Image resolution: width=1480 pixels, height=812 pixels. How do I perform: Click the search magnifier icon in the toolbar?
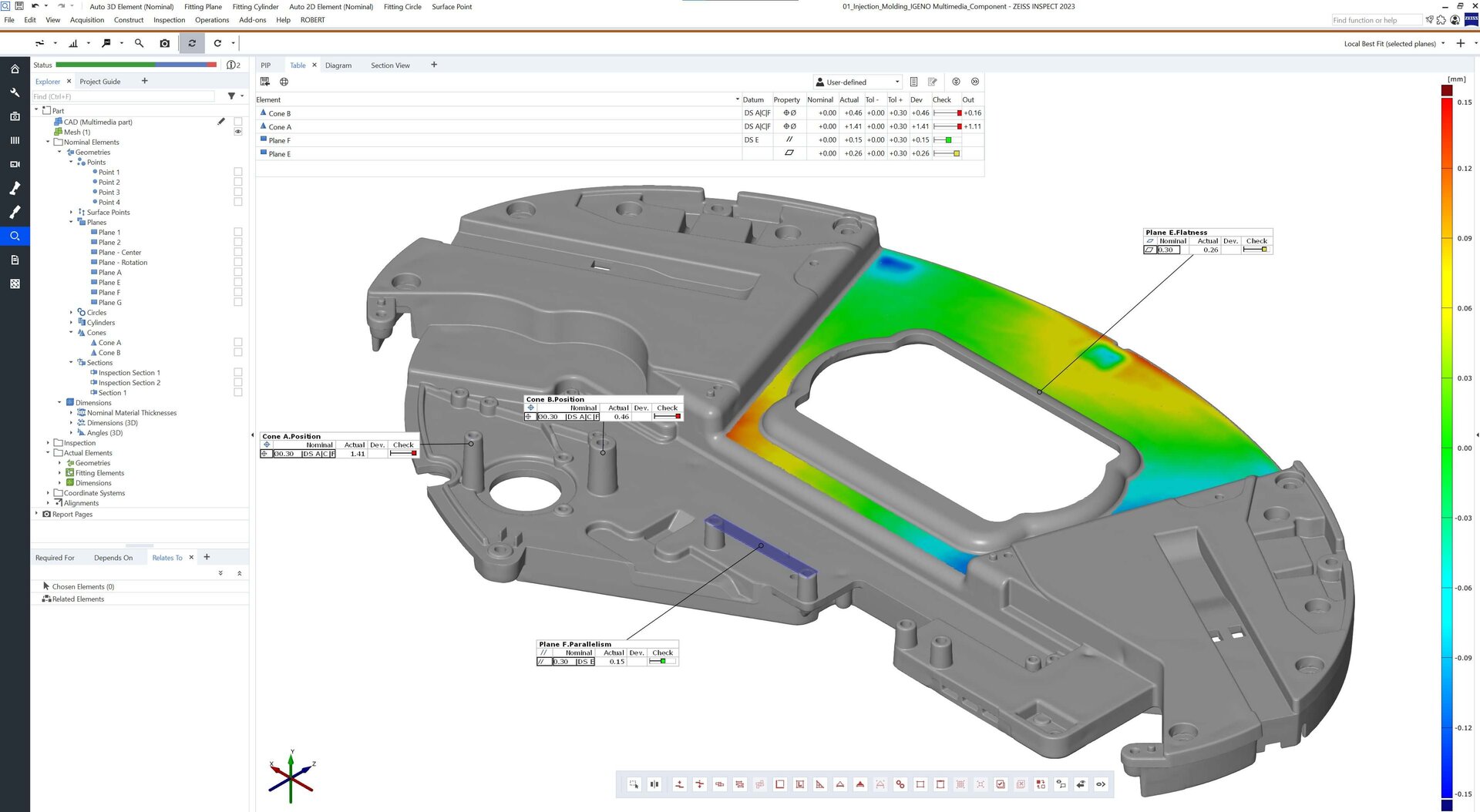[139, 43]
